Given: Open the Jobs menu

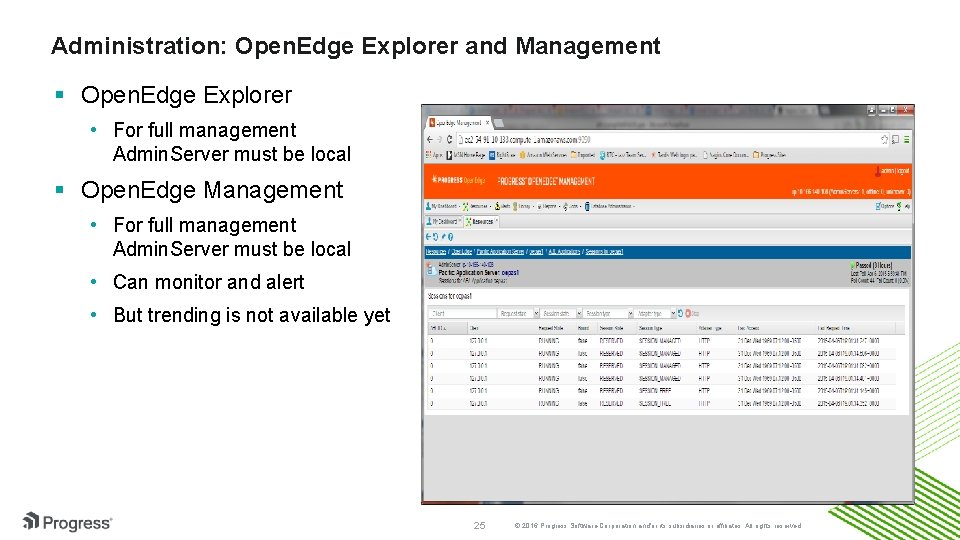Looking at the screenshot, I should [571, 206].
